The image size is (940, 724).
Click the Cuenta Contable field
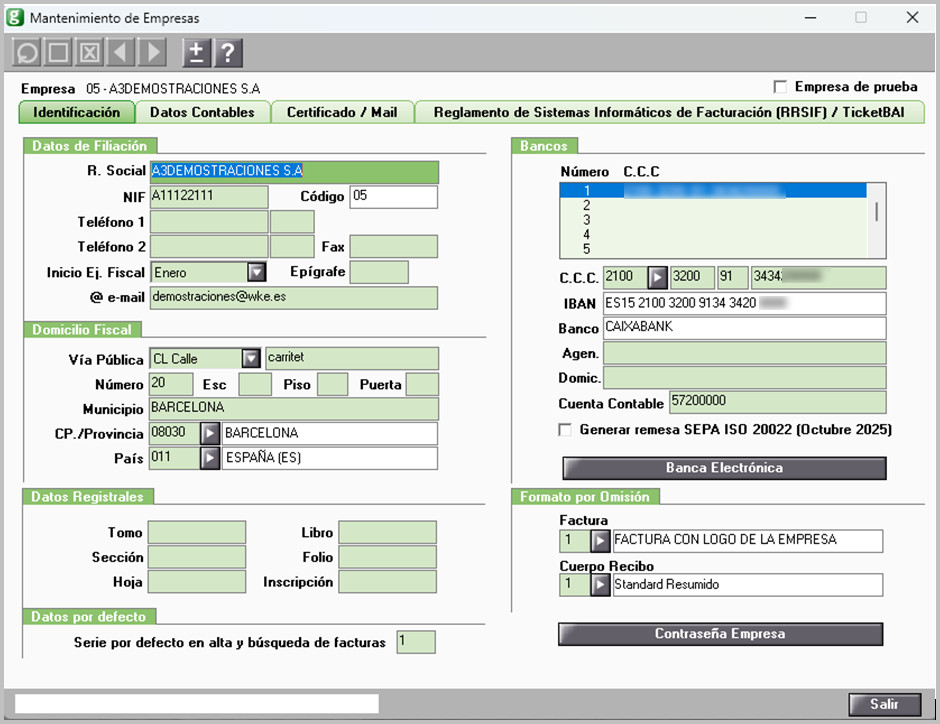click(x=778, y=402)
